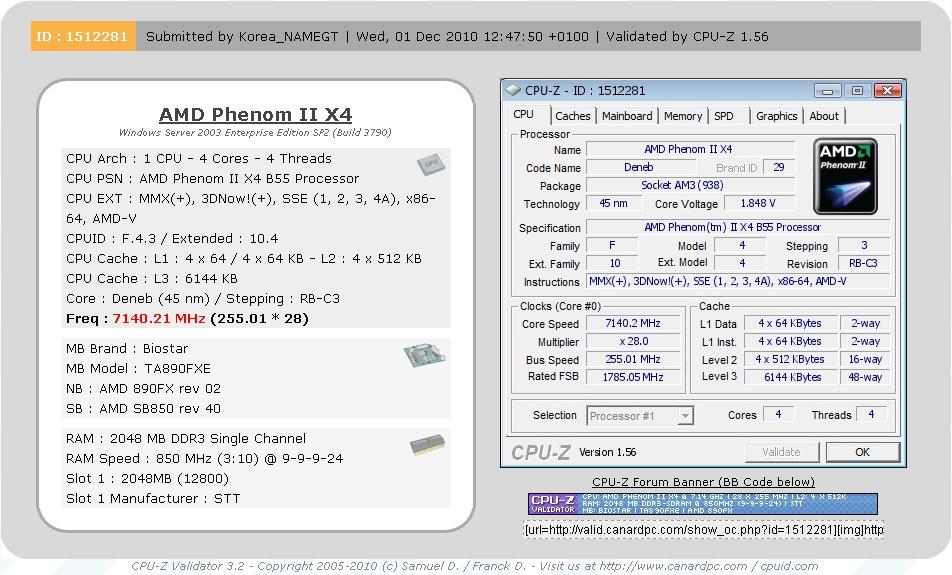Click the orange ID : 1512281 badge
The image size is (952, 575).
(83, 36)
